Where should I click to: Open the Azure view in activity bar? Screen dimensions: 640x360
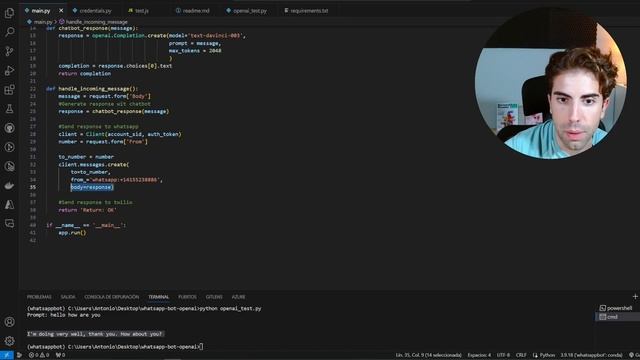point(9,204)
